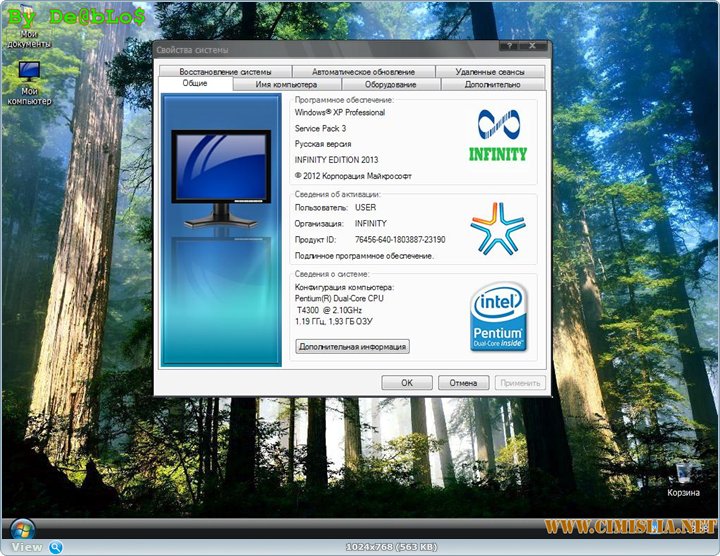Viewport: 720px width, 556px height.
Task: Switch to Восстановление системы tab
Action: tap(225, 72)
